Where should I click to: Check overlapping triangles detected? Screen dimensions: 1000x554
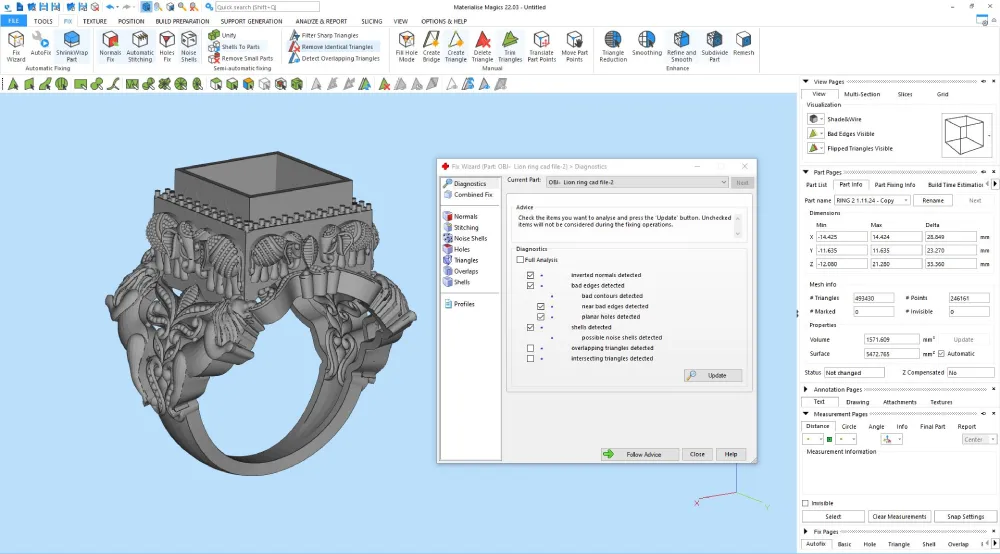531,348
